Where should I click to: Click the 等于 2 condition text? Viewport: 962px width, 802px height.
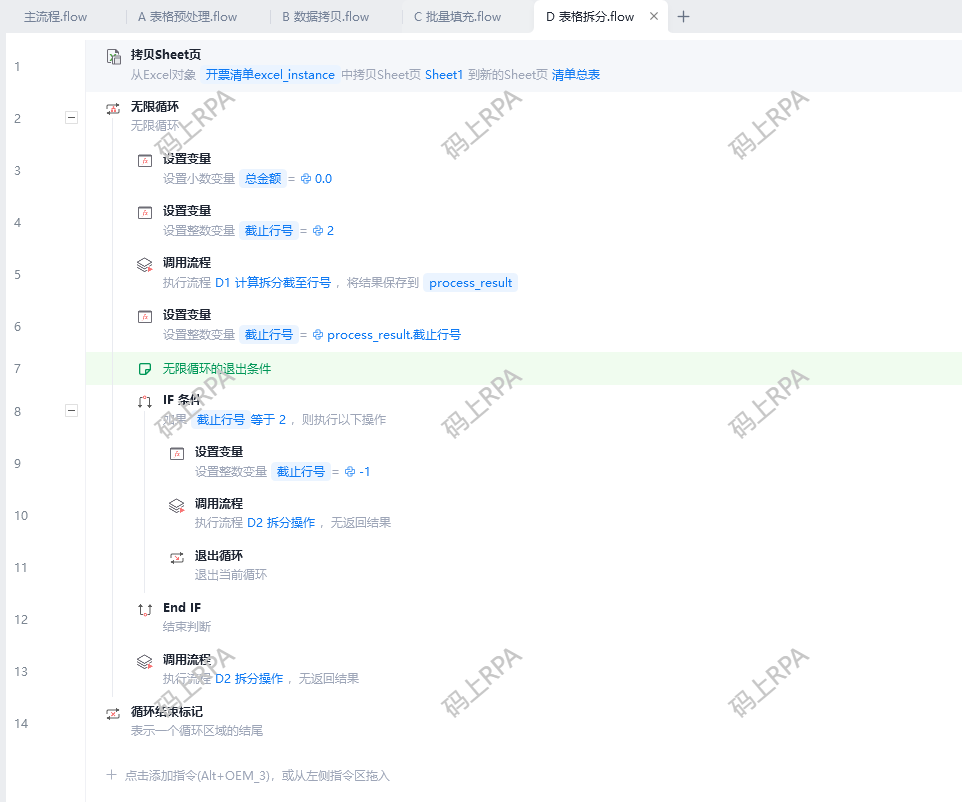(268, 420)
